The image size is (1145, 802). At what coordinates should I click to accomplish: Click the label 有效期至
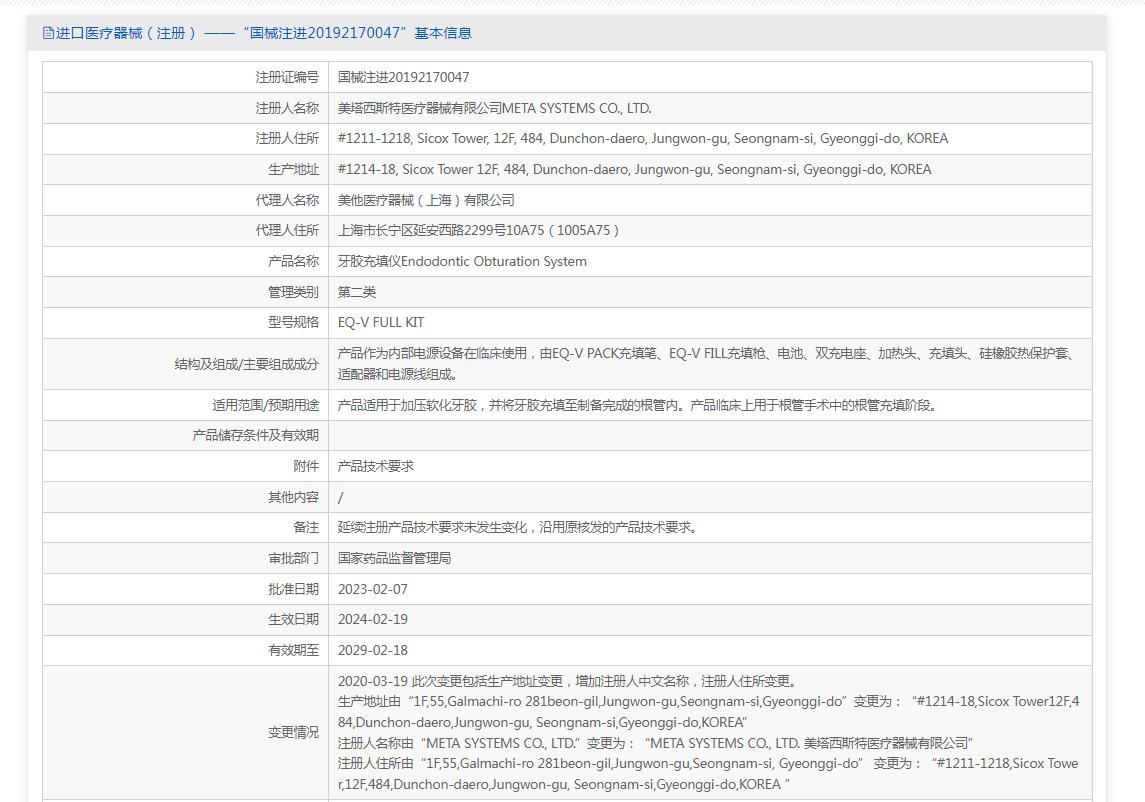pos(294,650)
